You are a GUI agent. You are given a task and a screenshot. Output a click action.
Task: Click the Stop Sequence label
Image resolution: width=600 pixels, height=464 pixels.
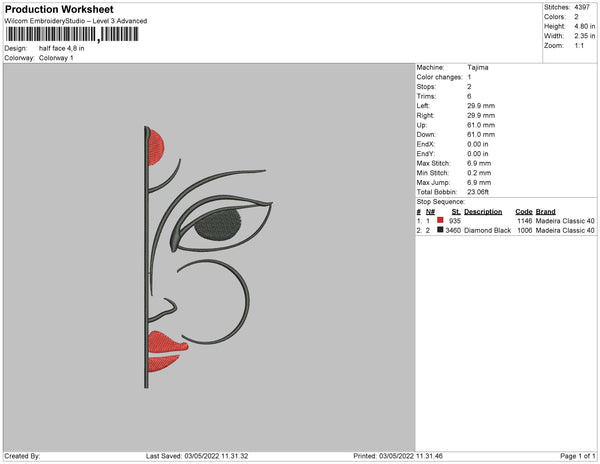[441, 202]
